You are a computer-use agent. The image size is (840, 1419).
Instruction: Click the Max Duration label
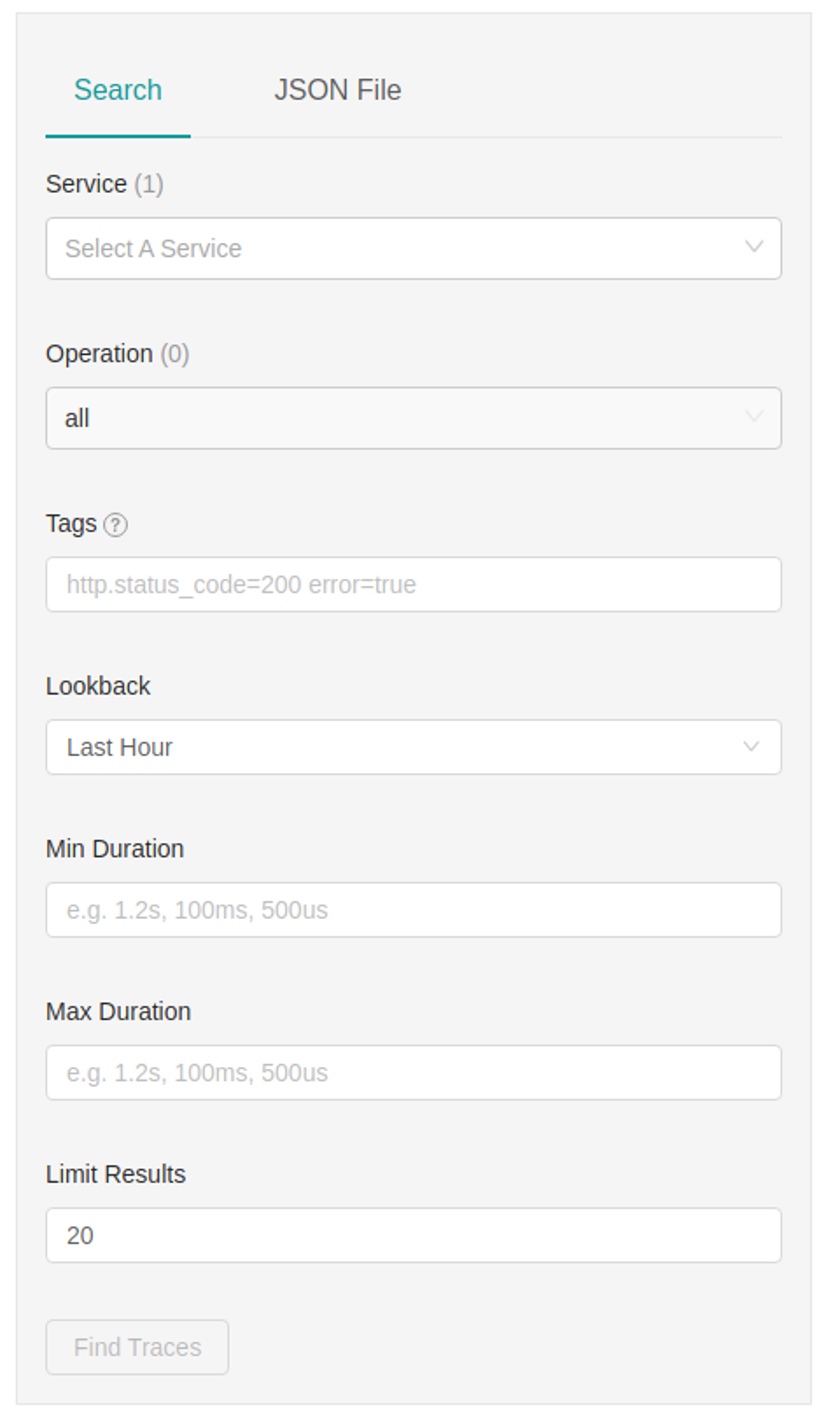pos(118,1012)
